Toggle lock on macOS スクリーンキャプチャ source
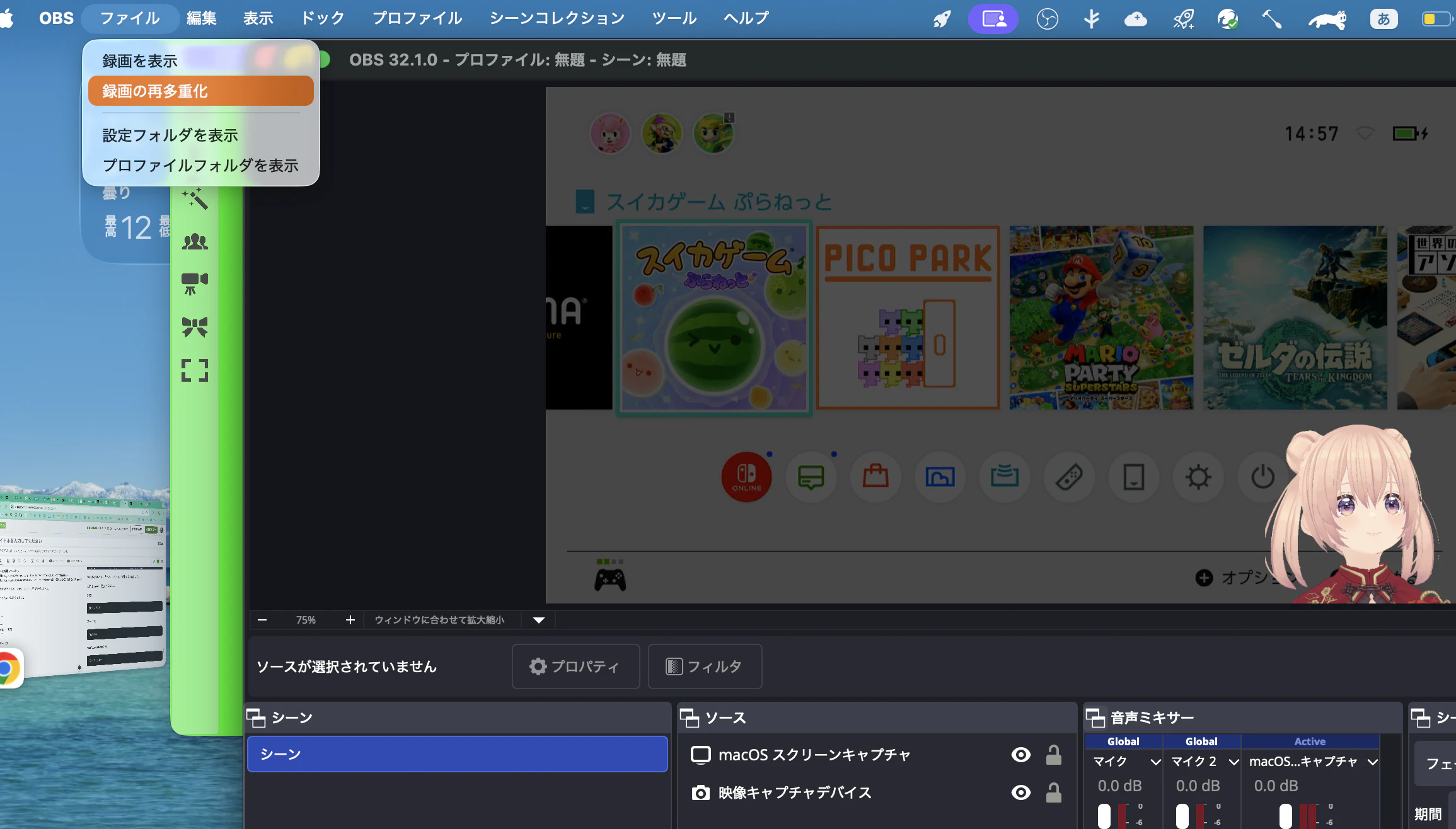1456x829 pixels. (x=1054, y=755)
